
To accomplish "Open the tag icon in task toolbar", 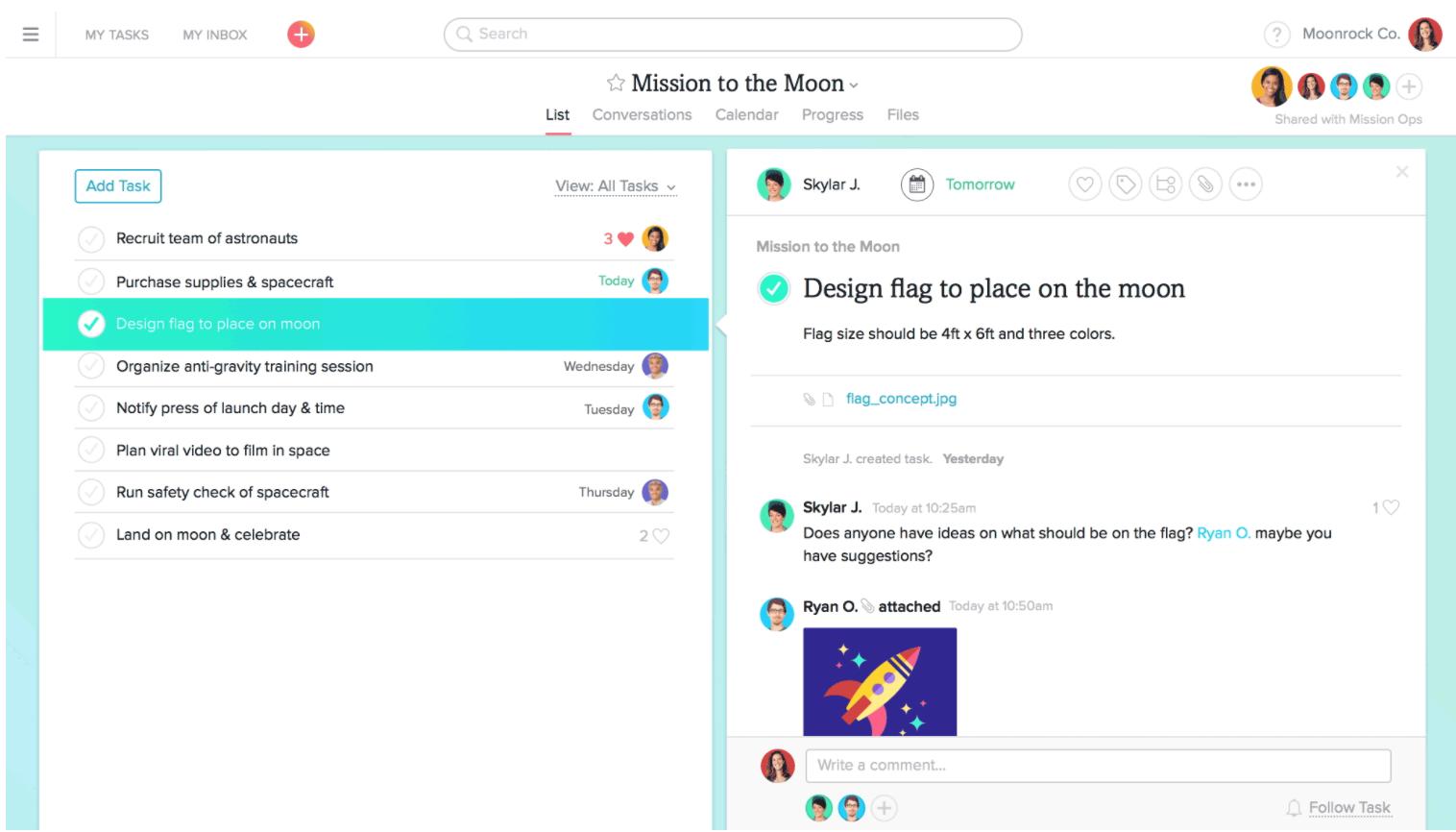I will click(x=1126, y=184).
